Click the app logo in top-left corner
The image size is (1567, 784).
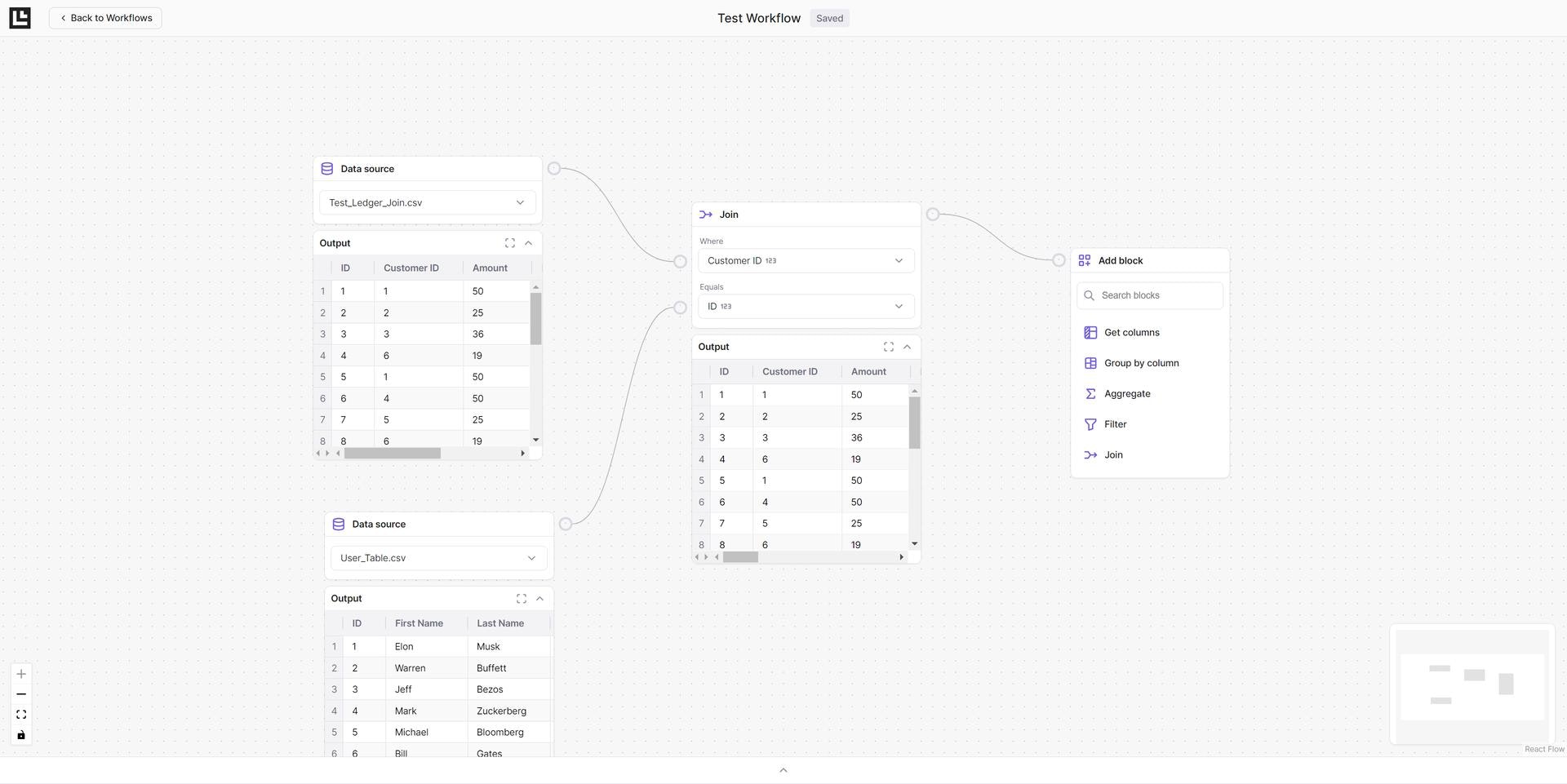tap(20, 18)
